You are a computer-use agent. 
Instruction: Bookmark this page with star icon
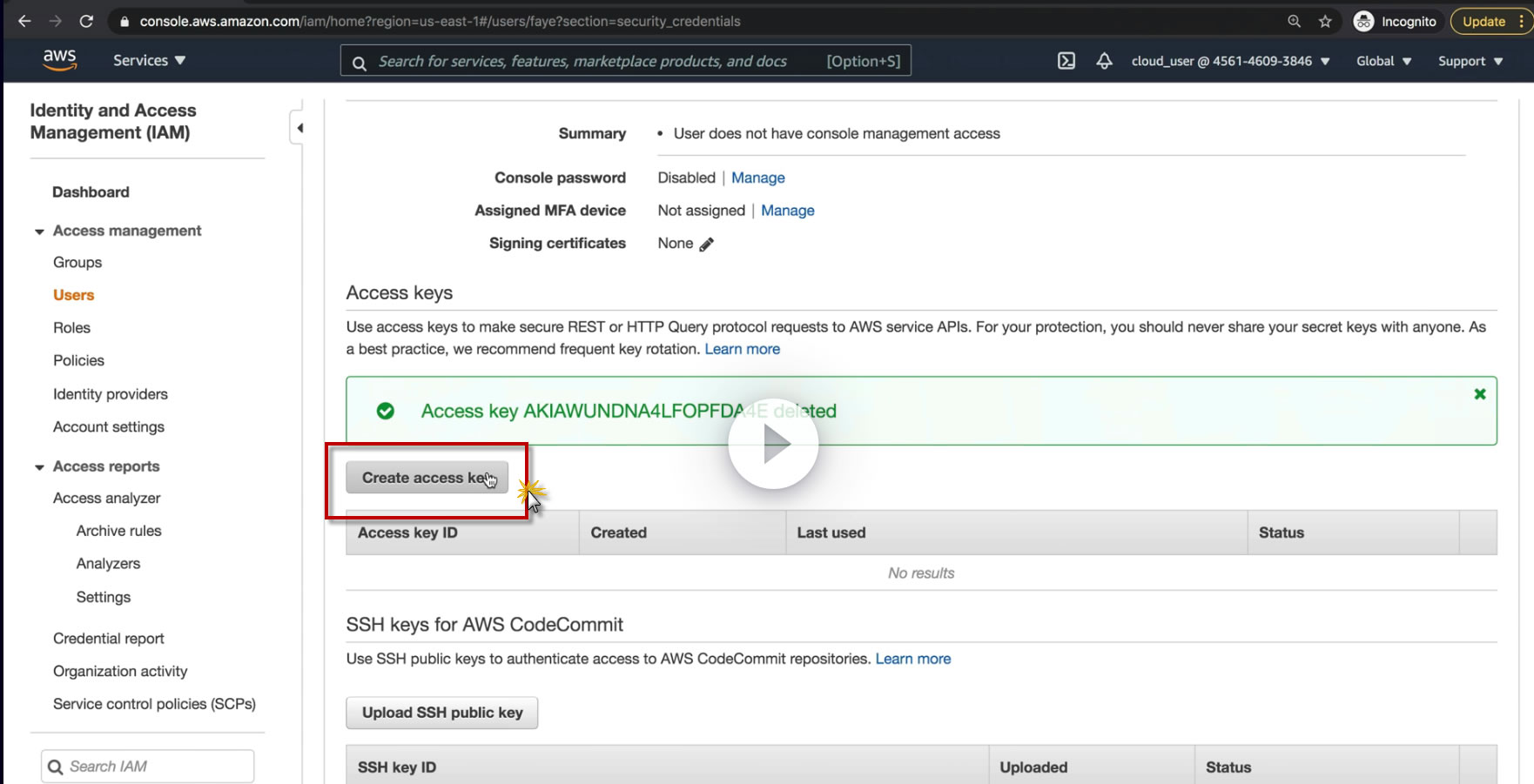(x=1325, y=22)
